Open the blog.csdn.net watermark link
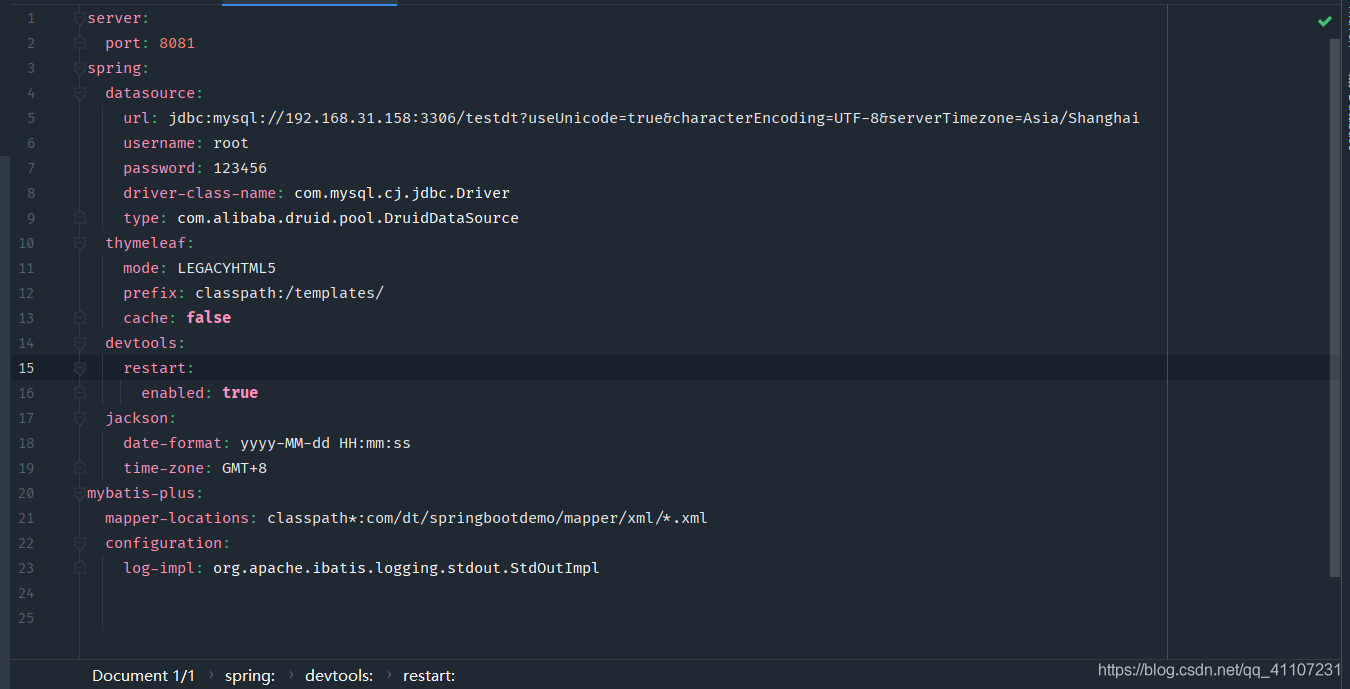1350x689 pixels. pos(1219,670)
